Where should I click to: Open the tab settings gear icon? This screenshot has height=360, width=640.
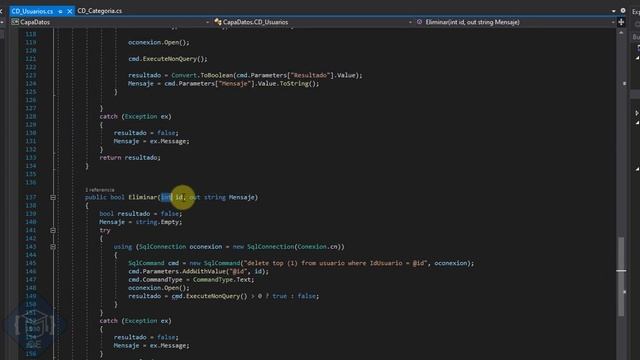[x=623, y=11]
